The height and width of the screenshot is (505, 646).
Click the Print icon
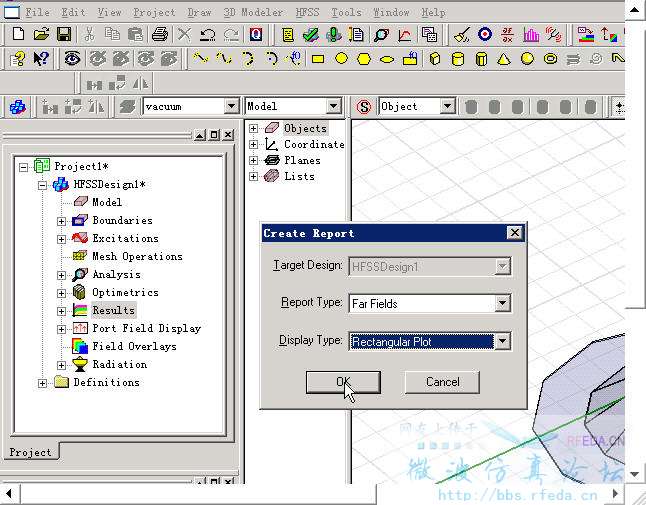[159, 34]
